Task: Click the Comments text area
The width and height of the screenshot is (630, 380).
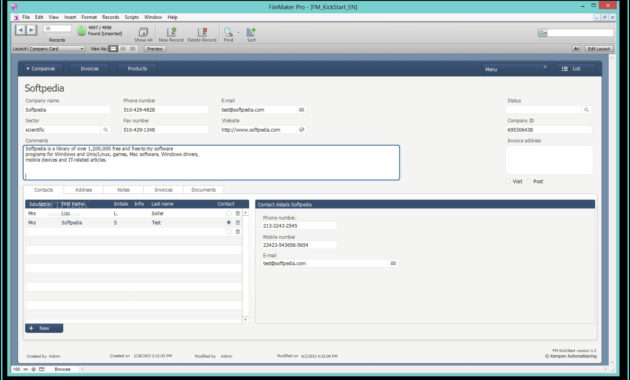Action: 211,162
